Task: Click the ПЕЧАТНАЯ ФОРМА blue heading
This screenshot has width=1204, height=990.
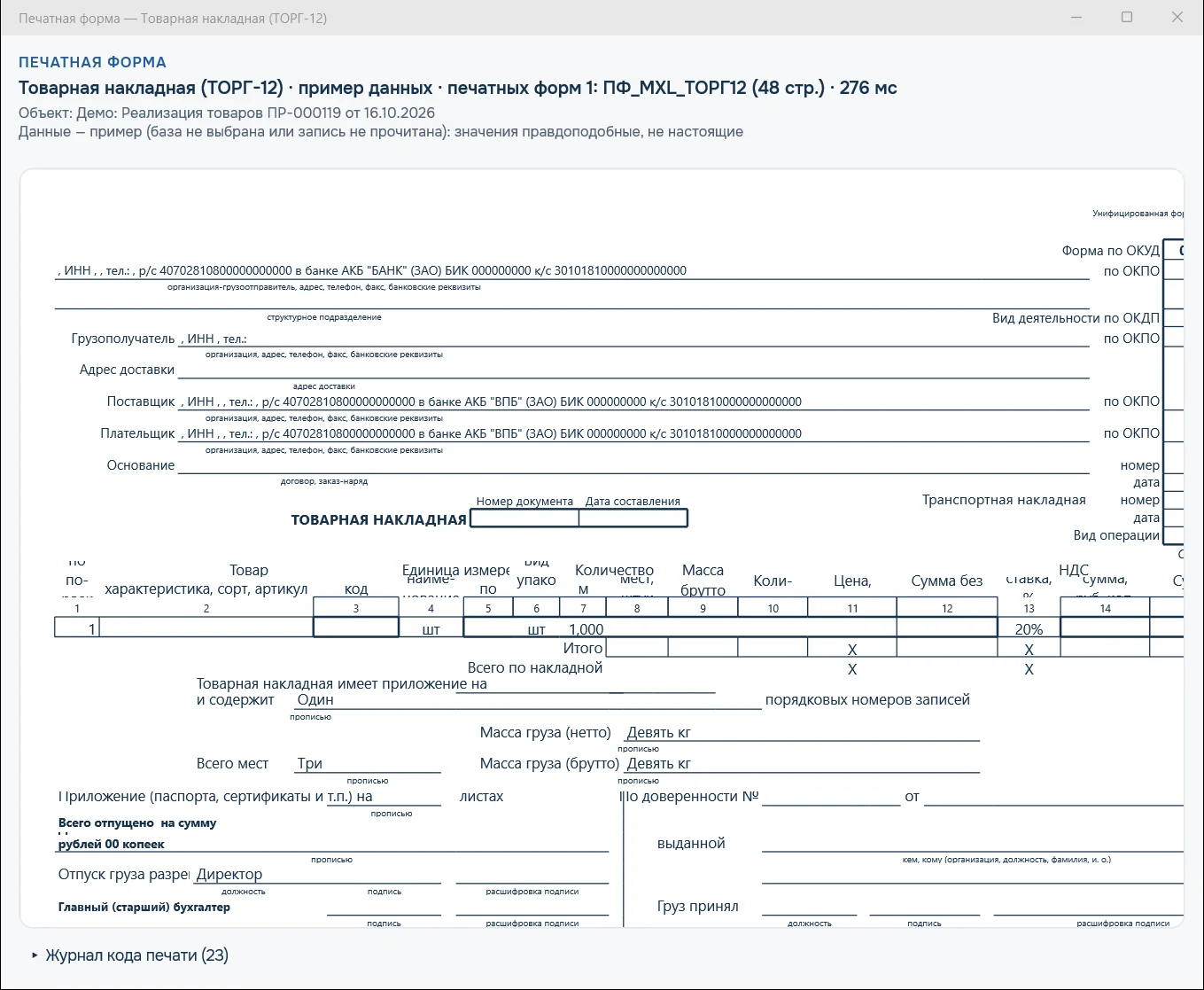Action: [92, 62]
